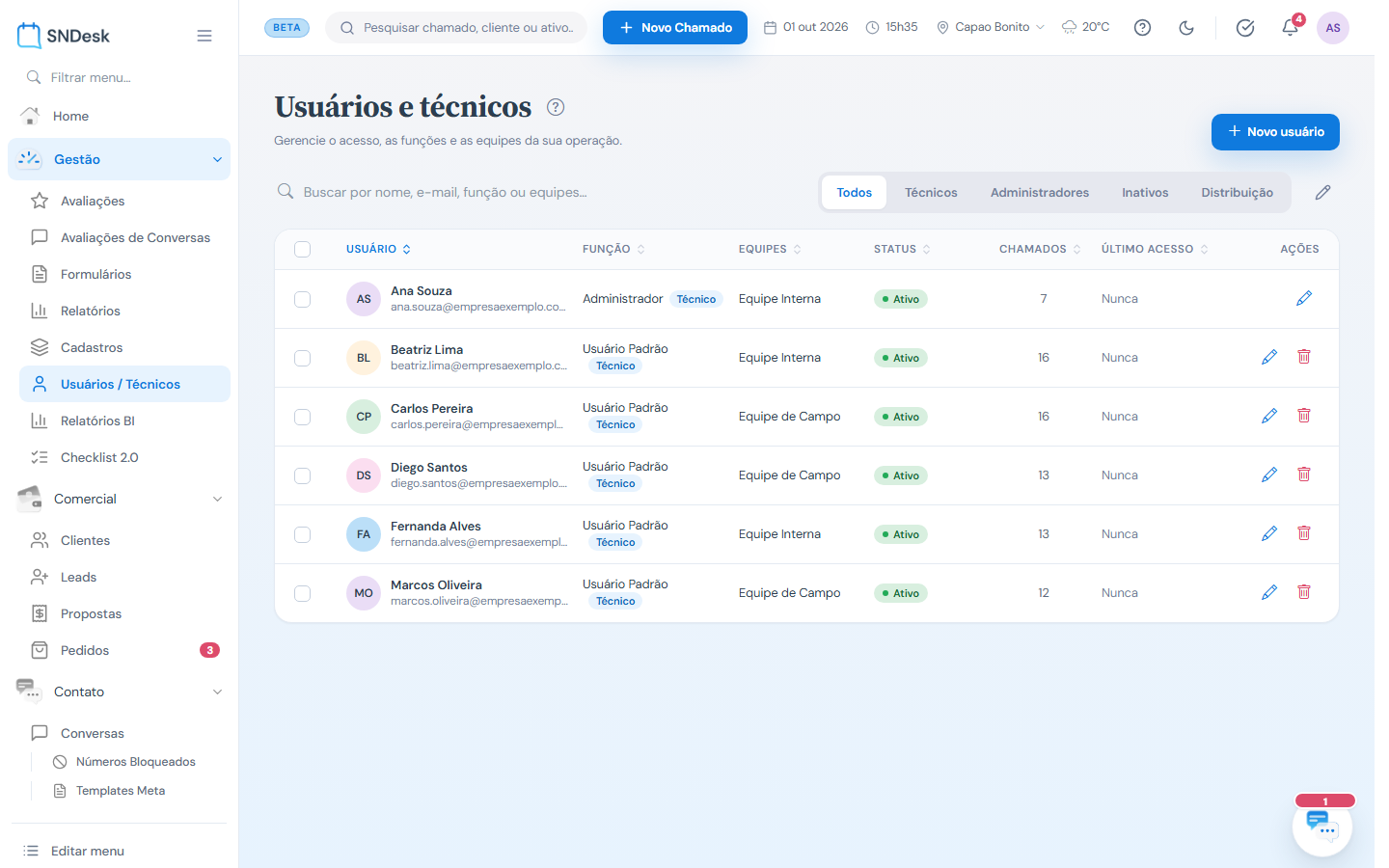The width and height of the screenshot is (1389, 868).
Task: Select the checkbox for Ana Souza
Action: 303,299
